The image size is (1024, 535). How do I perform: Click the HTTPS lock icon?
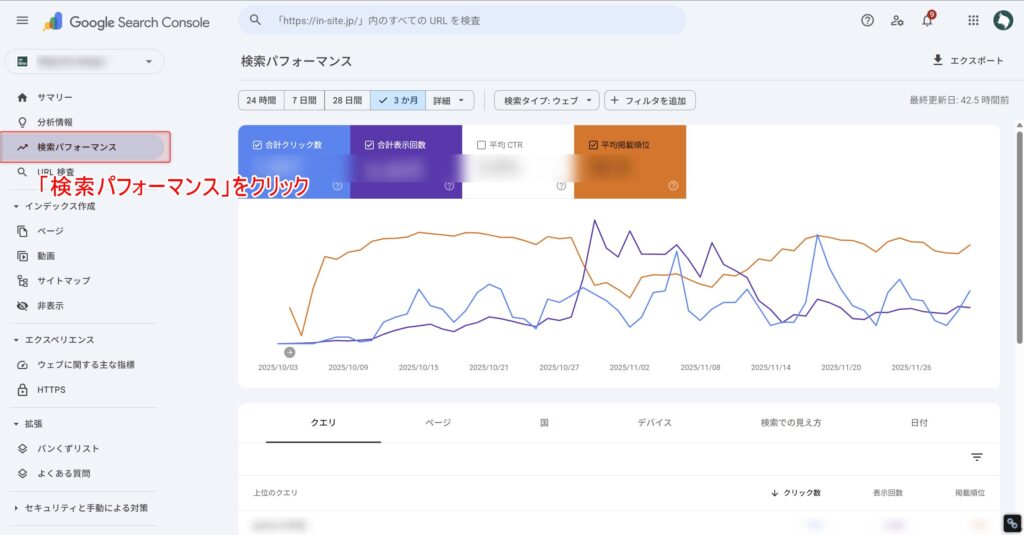click(x=22, y=390)
